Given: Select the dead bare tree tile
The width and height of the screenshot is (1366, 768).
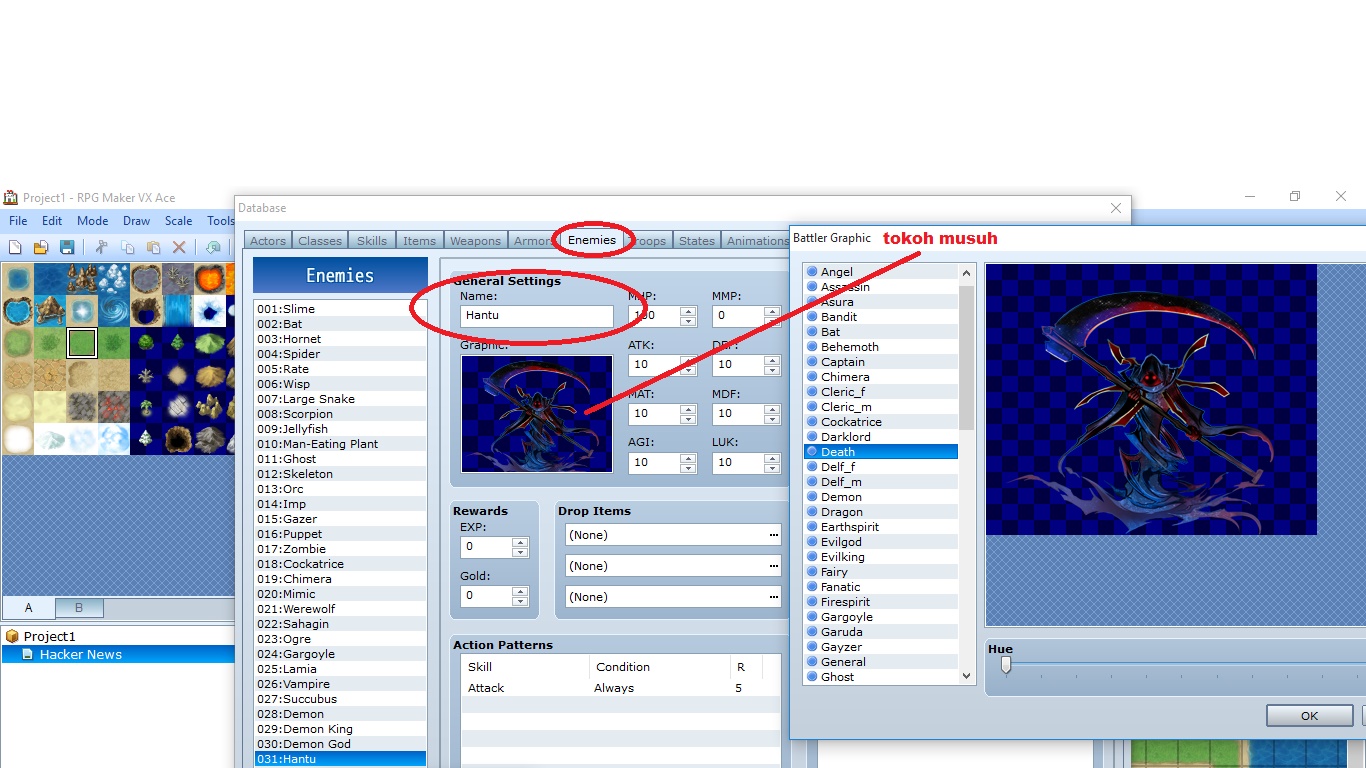Looking at the screenshot, I should coord(146,375).
